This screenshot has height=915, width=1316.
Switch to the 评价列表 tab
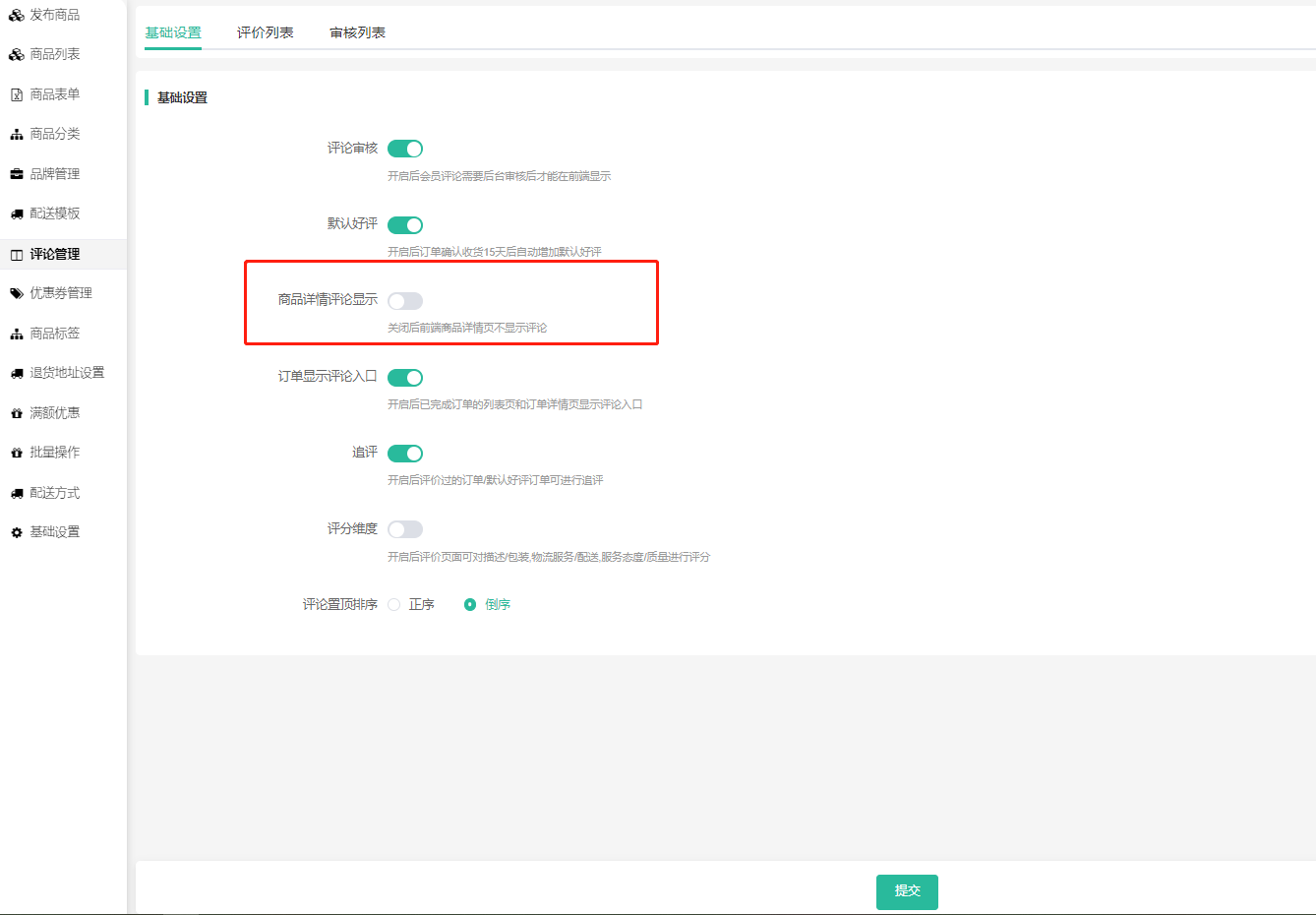pos(266,32)
